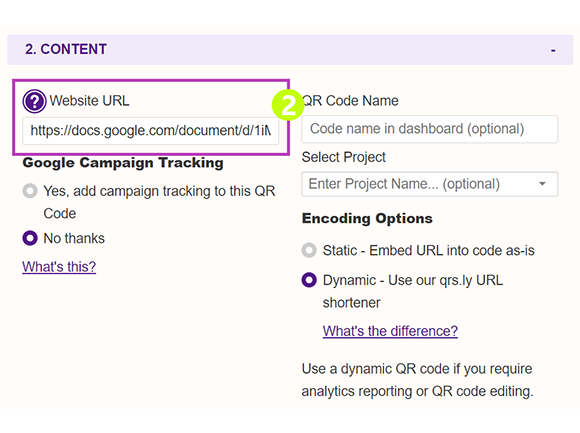Open the "What's the difference?" link
Image resolution: width=580 pixels, height=433 pixels.
pyautogui.click(x=390, y=331)
